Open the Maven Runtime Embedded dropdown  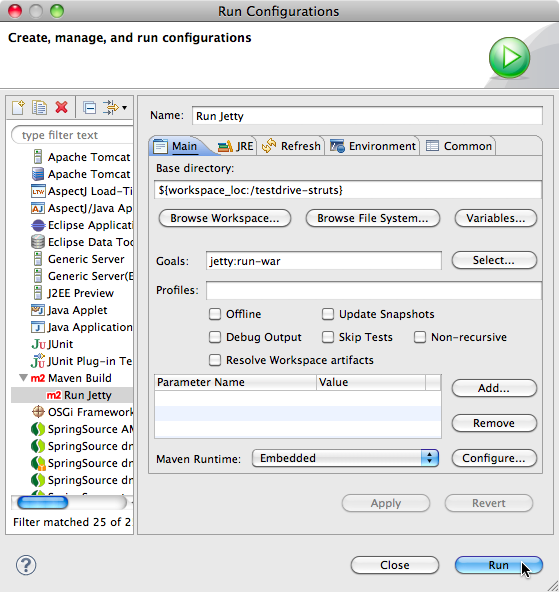click(345, 458)
